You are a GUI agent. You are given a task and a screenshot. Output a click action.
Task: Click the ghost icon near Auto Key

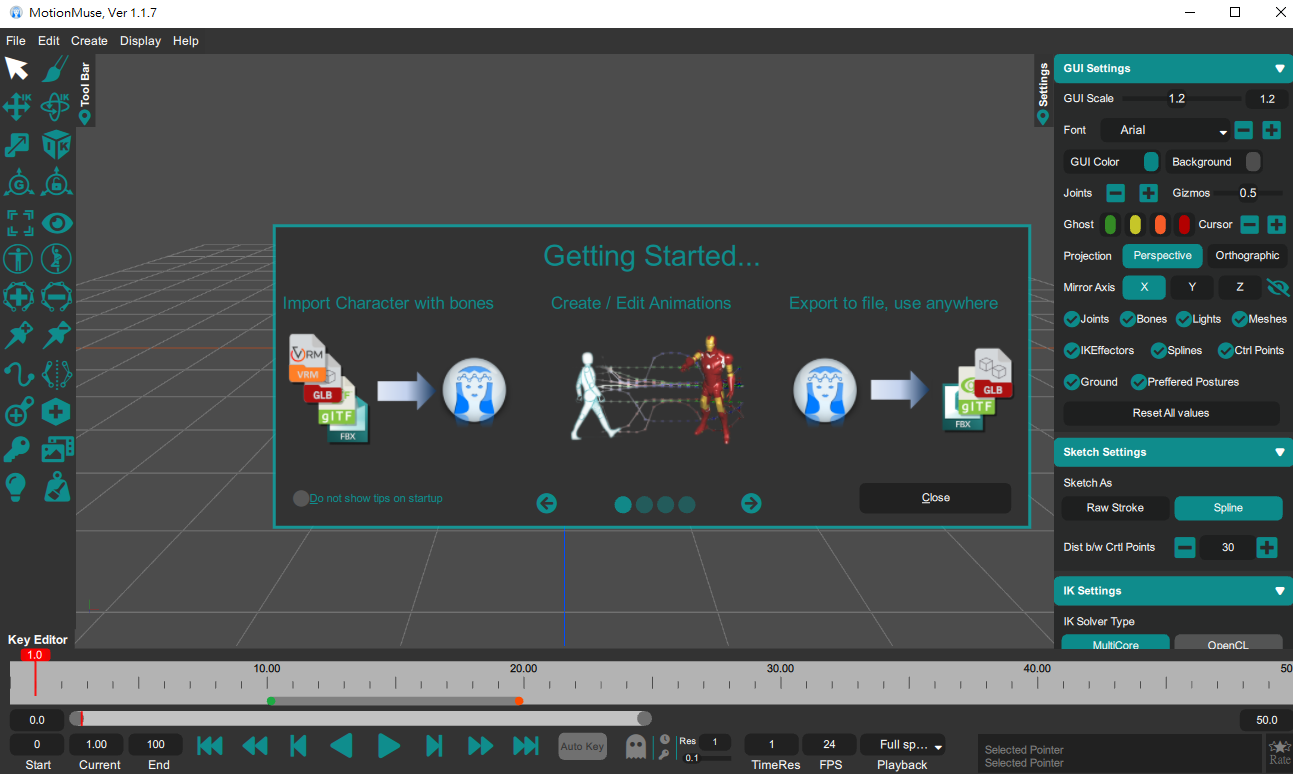pyautogui.click(x=635, y=746)
